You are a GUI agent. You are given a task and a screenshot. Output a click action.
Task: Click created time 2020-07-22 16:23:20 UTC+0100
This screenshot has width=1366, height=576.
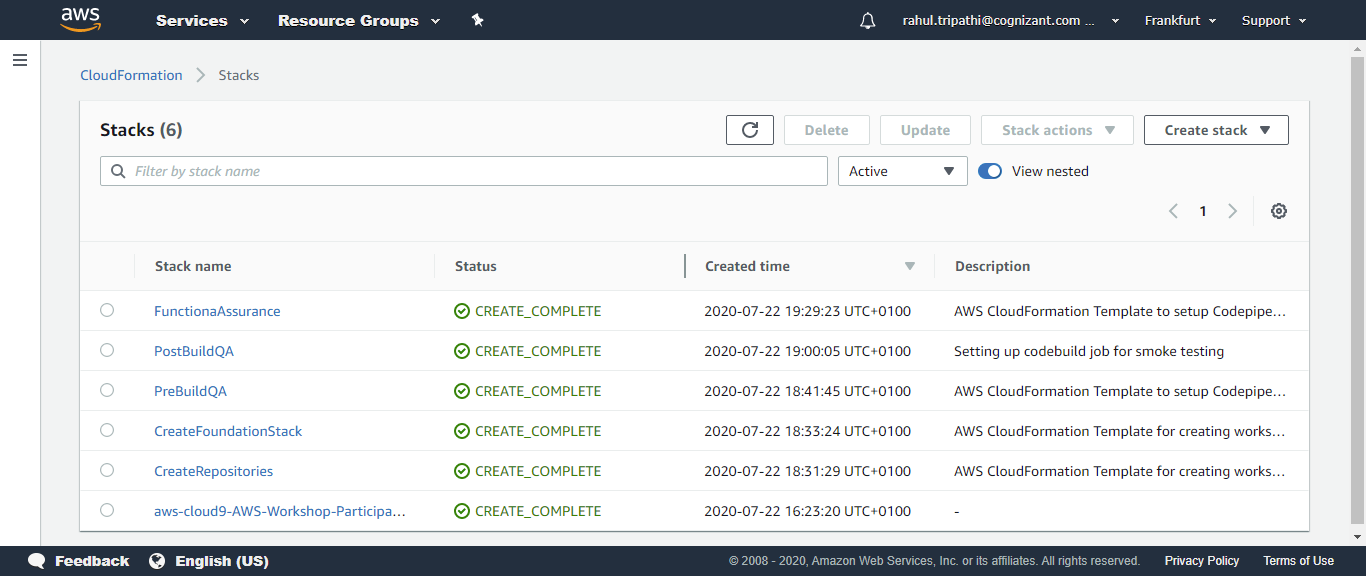tap(808, 511)
